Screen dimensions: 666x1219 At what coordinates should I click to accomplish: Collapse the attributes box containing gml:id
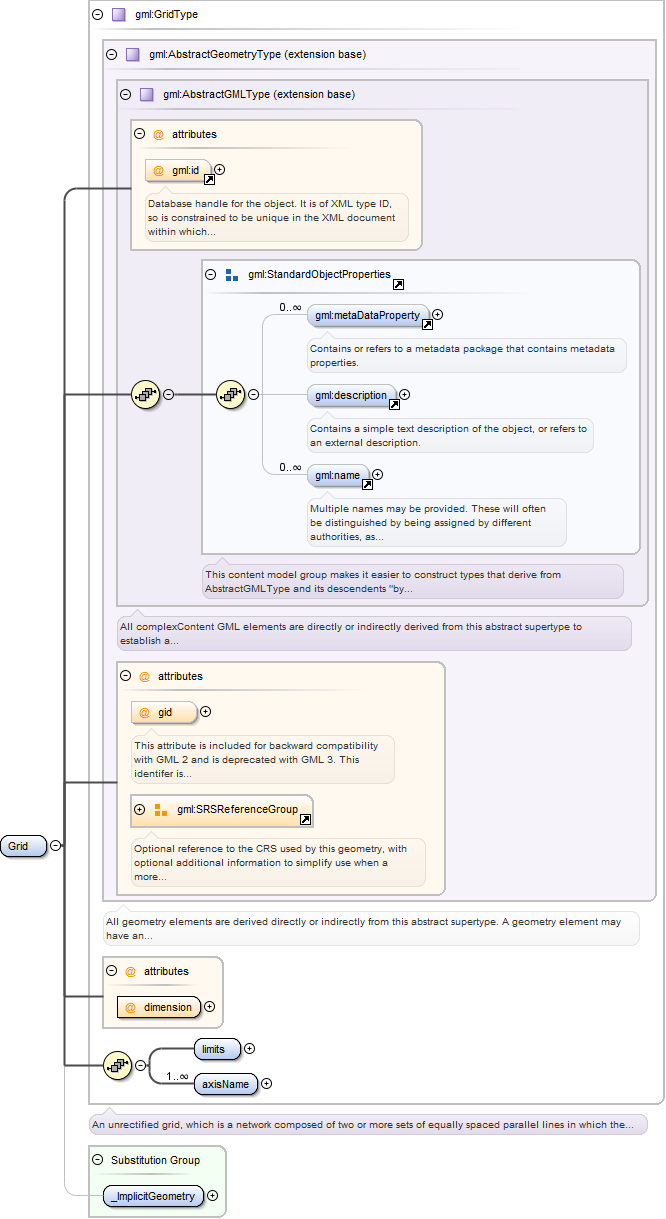(x=139, y=134)
